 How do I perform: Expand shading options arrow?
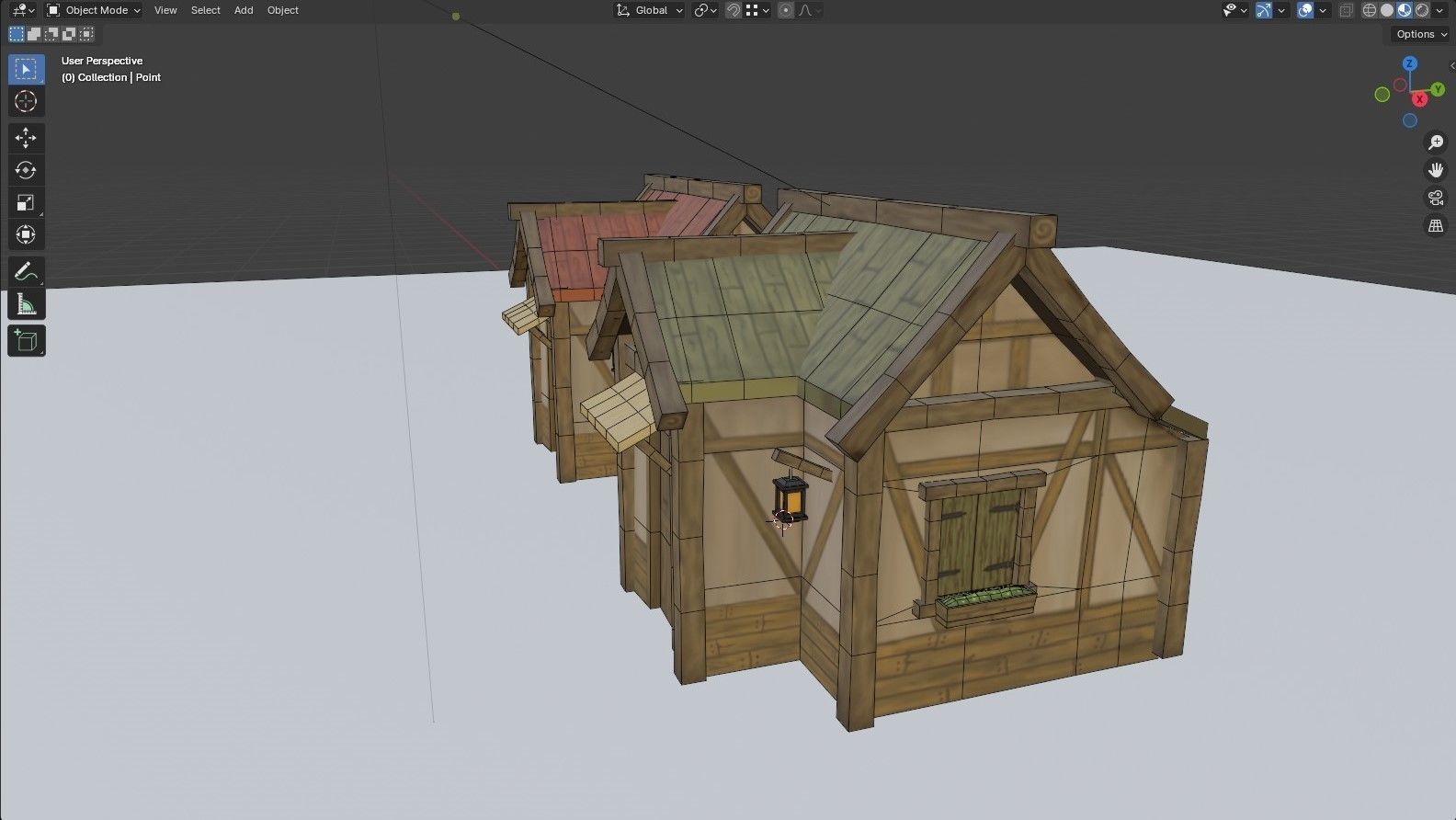pos(1439,10)
